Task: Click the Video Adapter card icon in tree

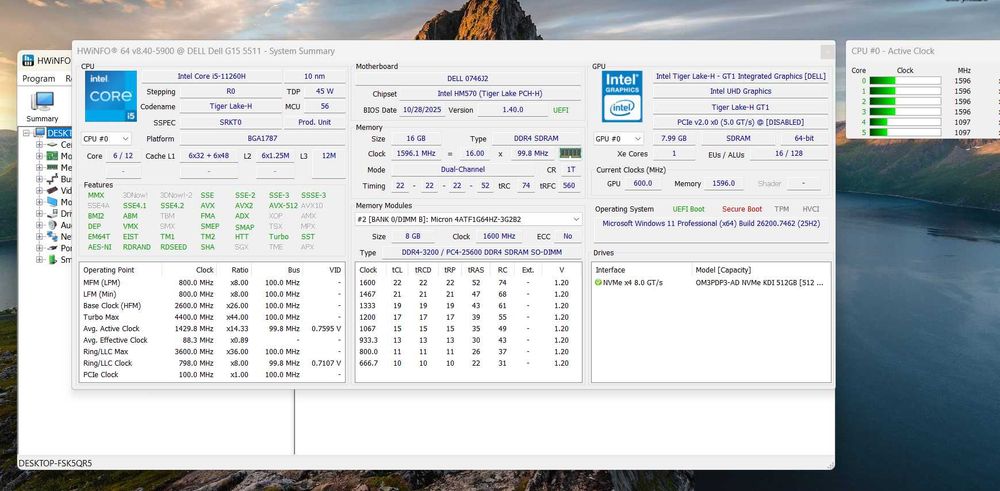Action: tap(52, 191)
